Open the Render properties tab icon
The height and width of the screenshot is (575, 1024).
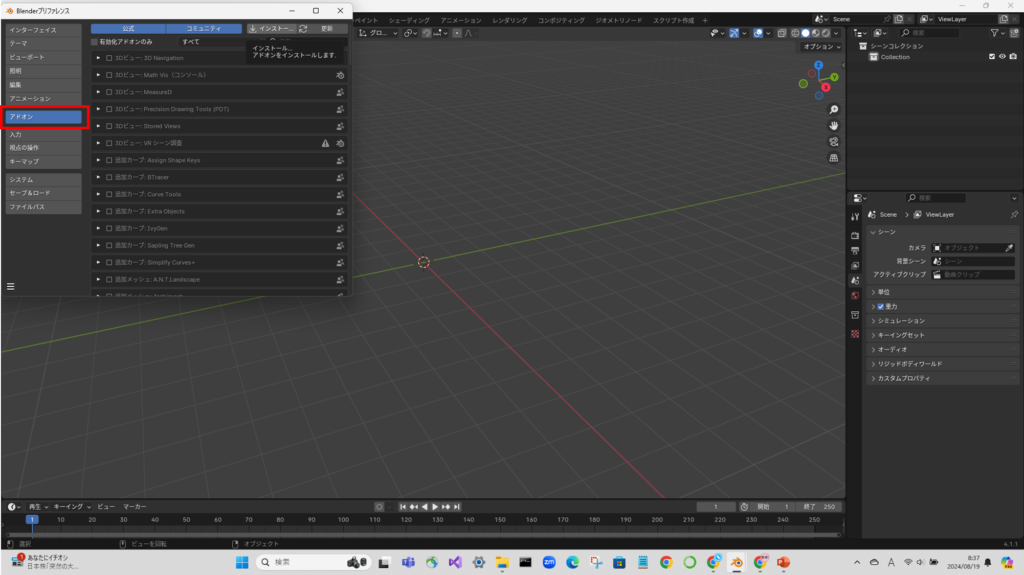[855, 235]
